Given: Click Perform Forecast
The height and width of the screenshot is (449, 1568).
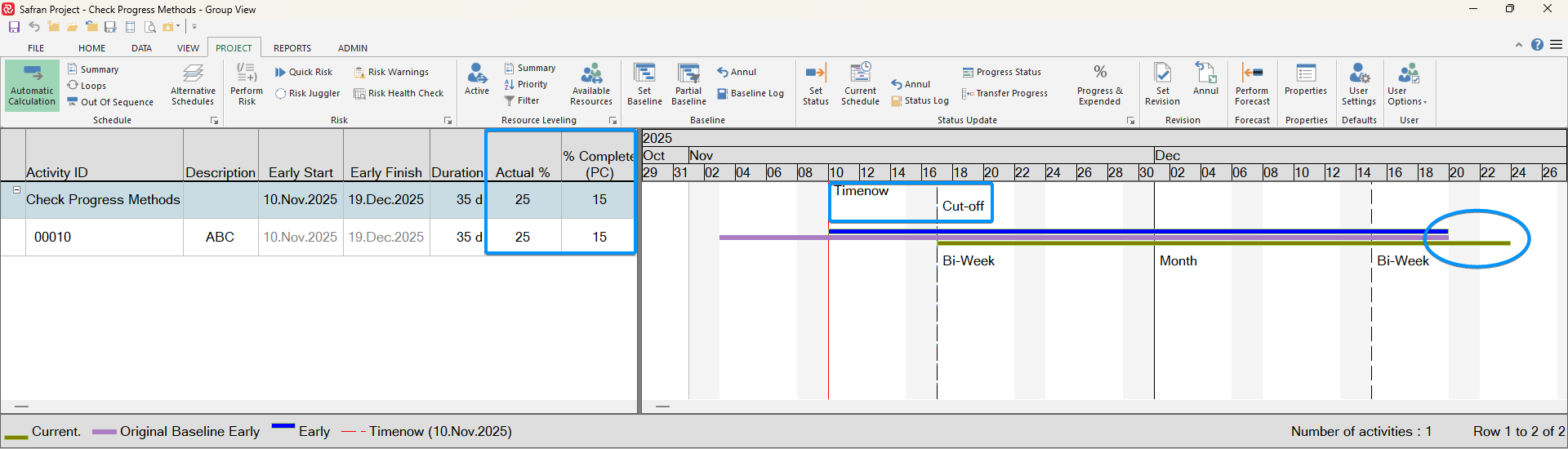Looking at the screenshot, I should (x=1252, y=85).
